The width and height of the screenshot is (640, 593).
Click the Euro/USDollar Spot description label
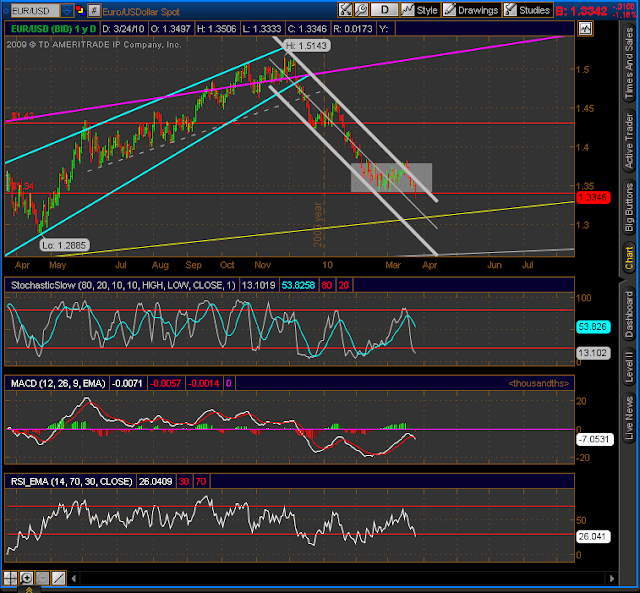pos(141,12)
